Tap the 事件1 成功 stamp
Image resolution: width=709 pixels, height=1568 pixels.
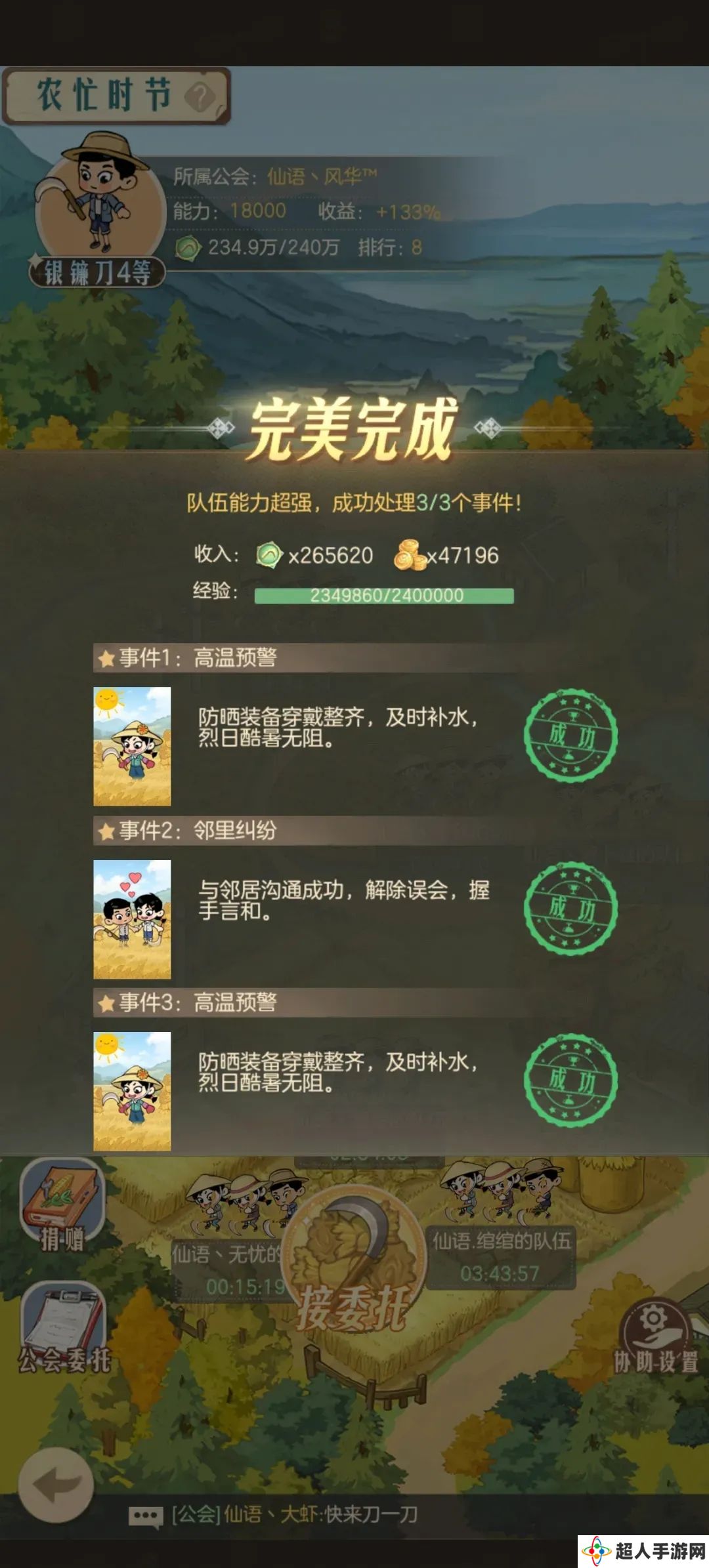[570, 735]
